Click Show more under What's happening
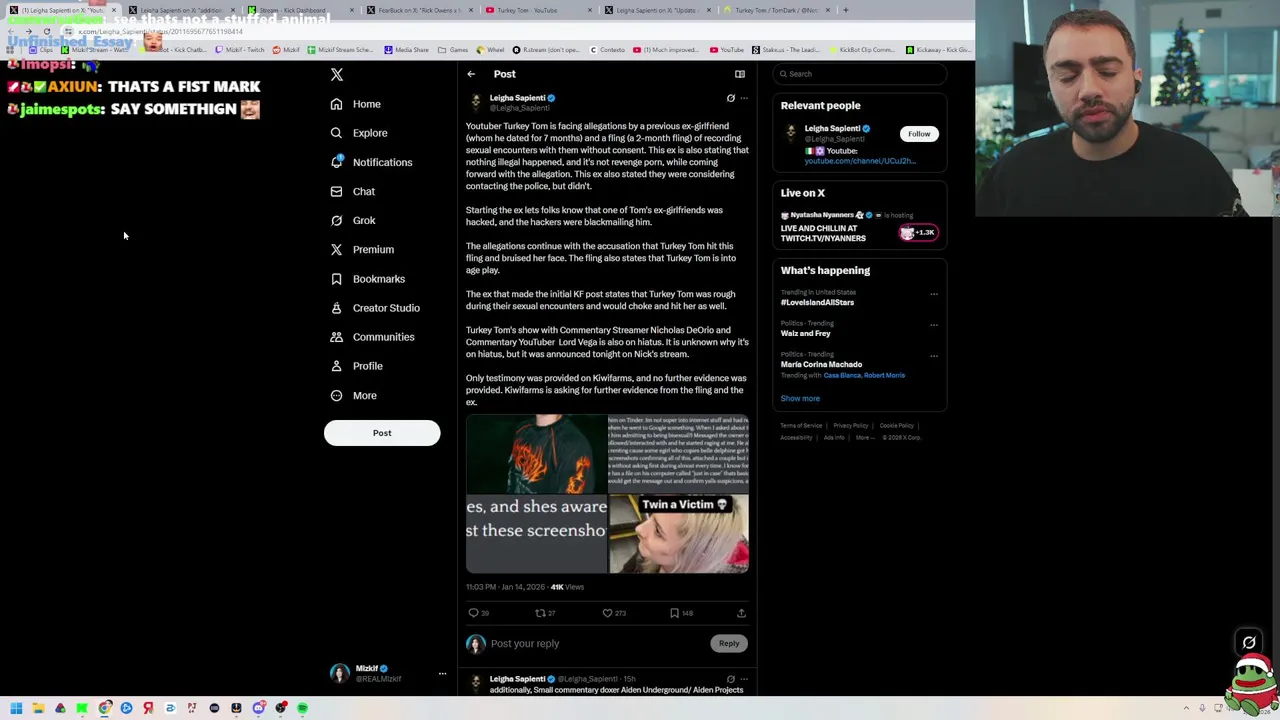The image size is (1280, 720). tap(800, 398)
